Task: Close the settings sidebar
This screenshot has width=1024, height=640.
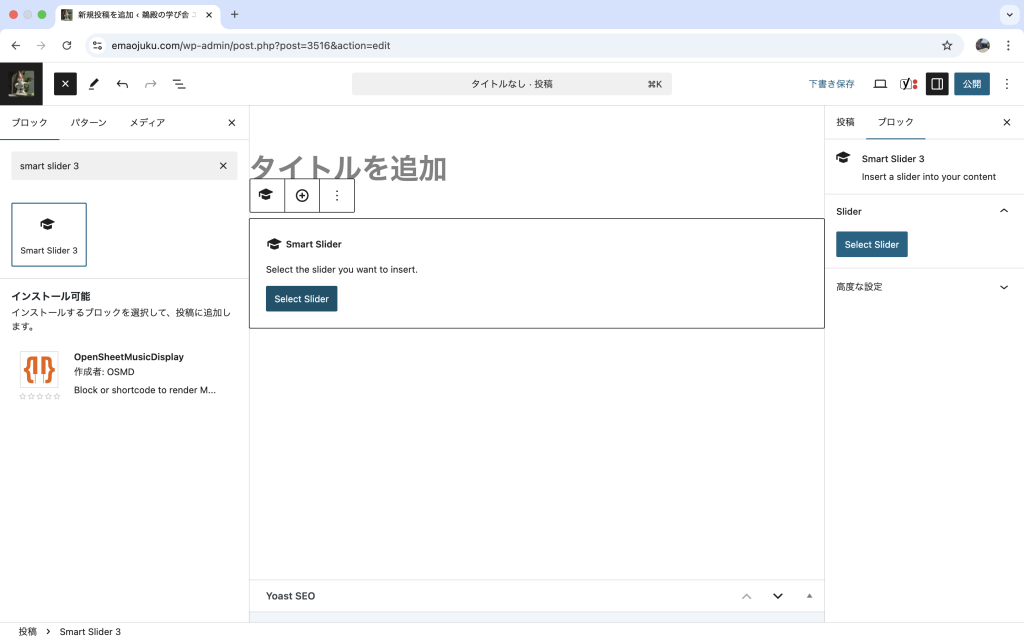Action: pos(1006,122)
